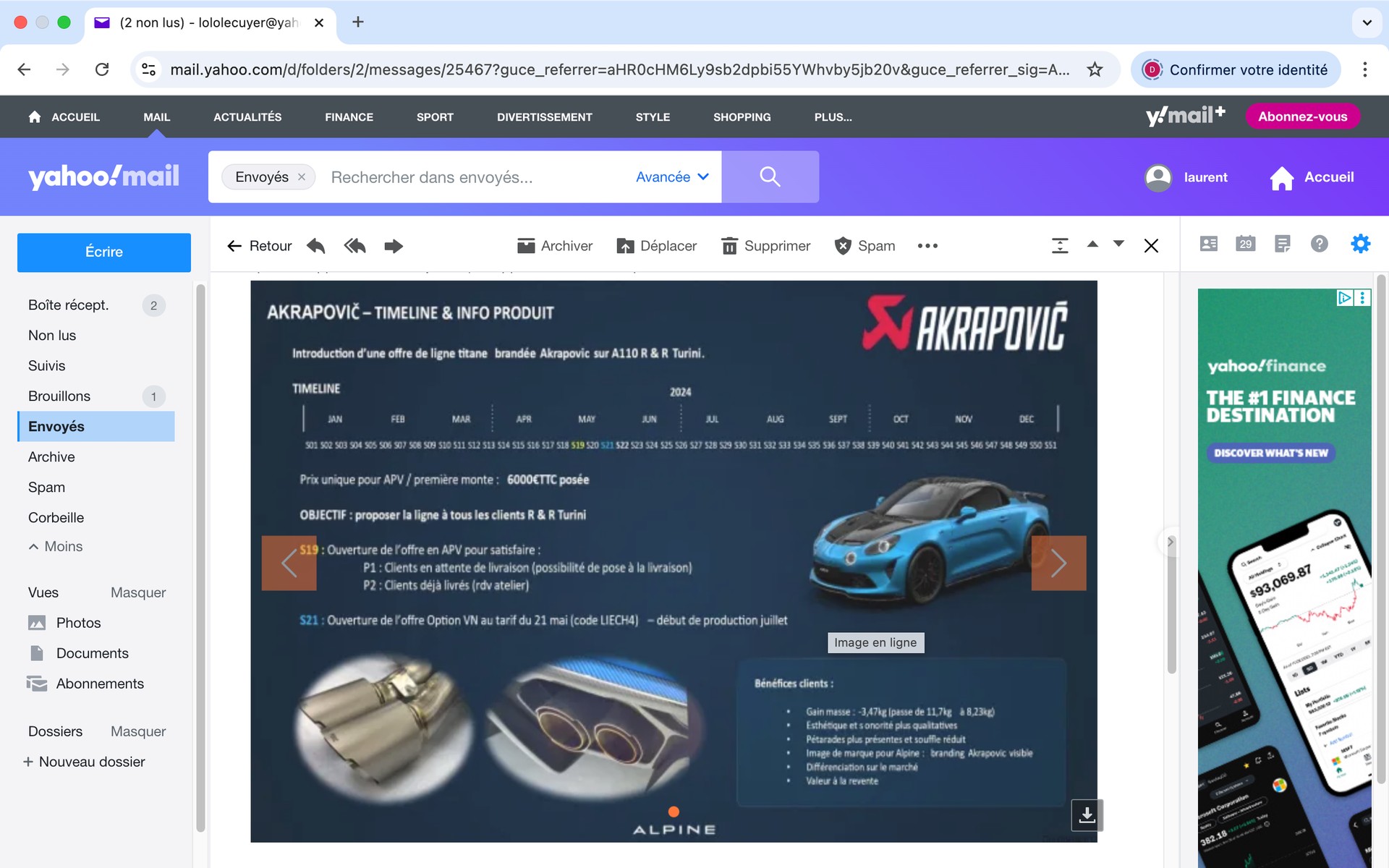Open the Contacts panel icon
Image resolution: width=1389 pixels, height=868 pixels.
tap(1209, 244)
